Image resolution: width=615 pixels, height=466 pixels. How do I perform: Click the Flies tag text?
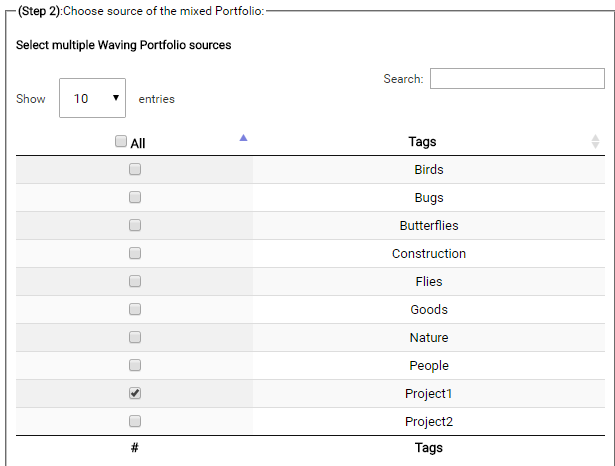(429, 282)
